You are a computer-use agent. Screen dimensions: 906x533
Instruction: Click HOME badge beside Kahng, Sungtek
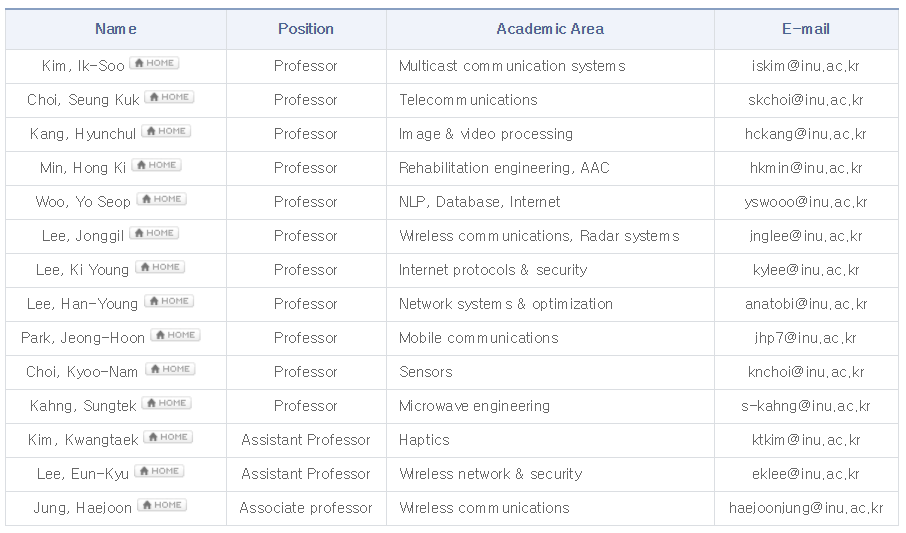(167, 403)
